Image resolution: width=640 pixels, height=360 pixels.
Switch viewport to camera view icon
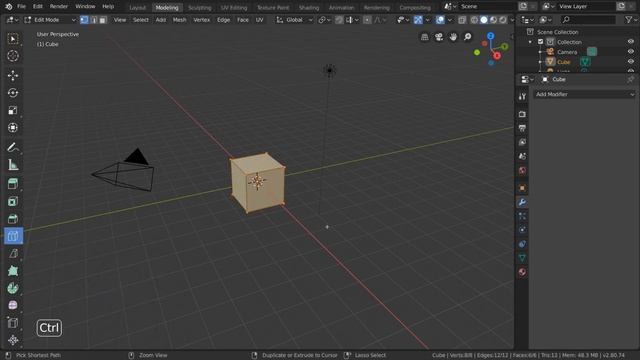(x=439, y=37)
